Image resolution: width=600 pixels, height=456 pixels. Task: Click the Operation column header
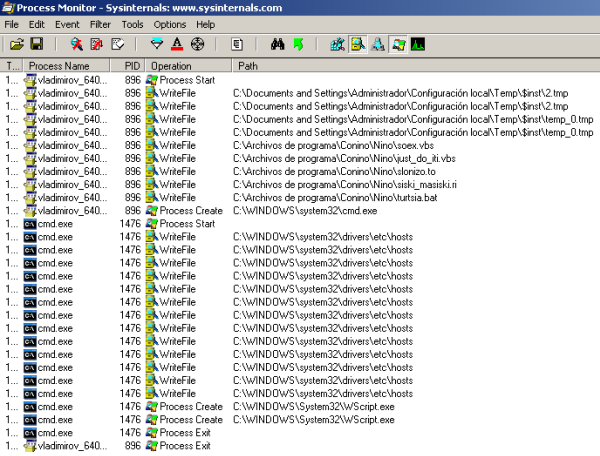189,66
